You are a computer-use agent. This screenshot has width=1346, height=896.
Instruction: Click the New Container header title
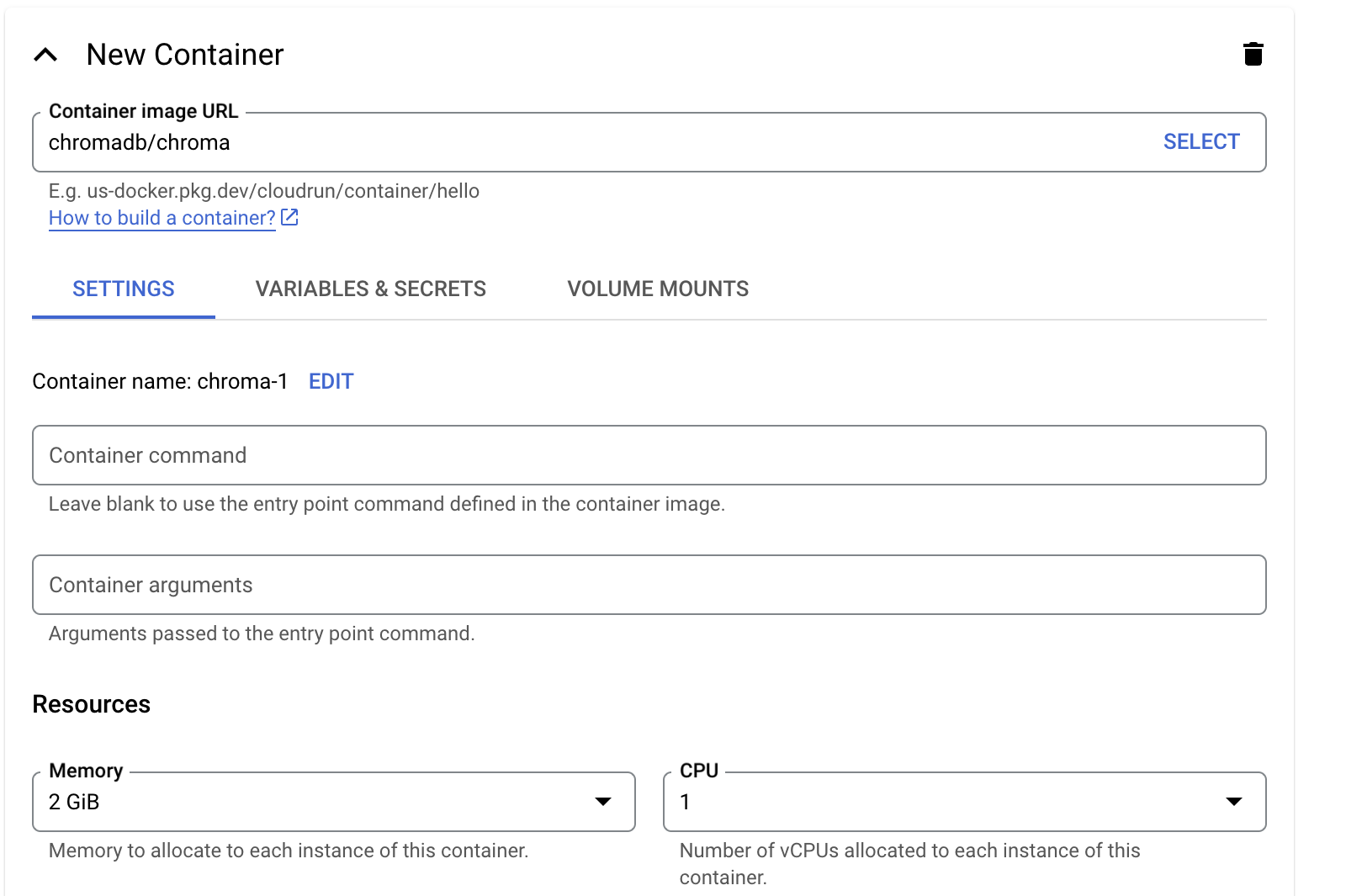click(185, 56)
